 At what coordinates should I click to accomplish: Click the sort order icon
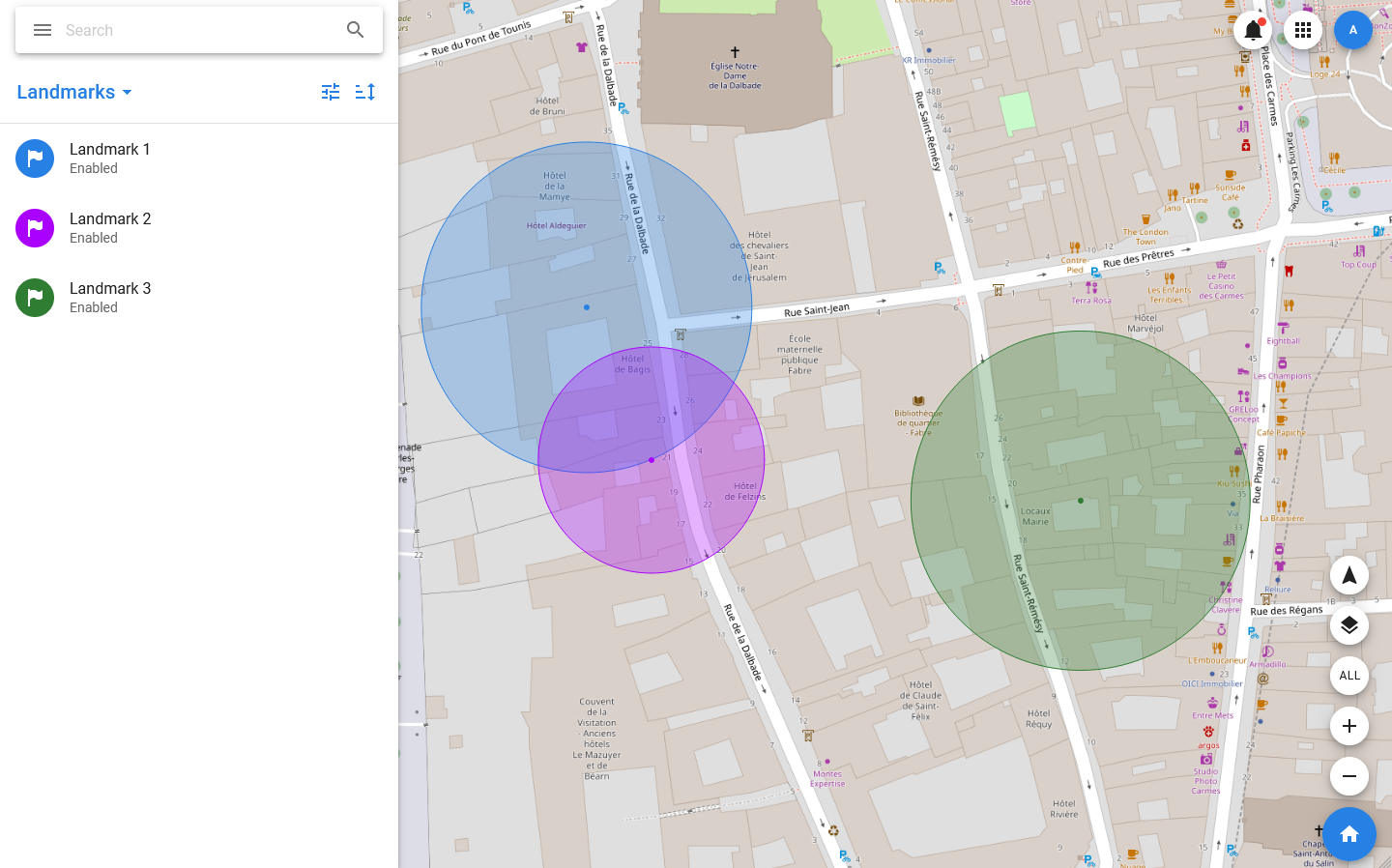pos(365,92)
